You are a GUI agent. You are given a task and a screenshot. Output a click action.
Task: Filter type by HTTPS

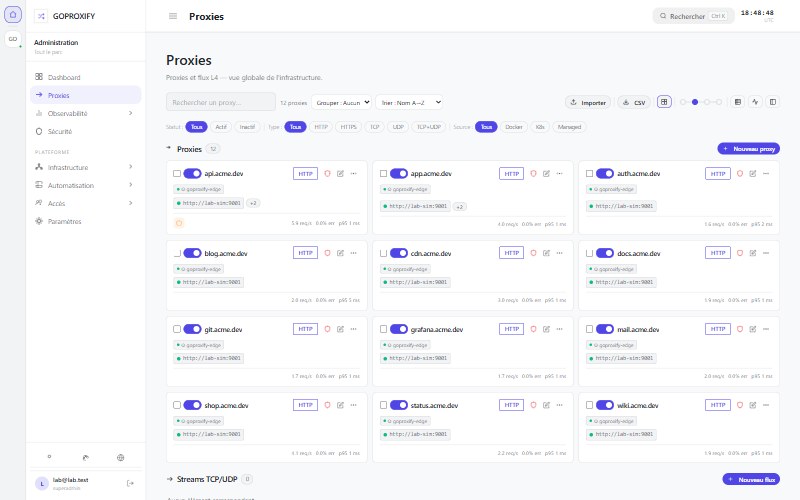pyautogui.click(x=348, y=127)
